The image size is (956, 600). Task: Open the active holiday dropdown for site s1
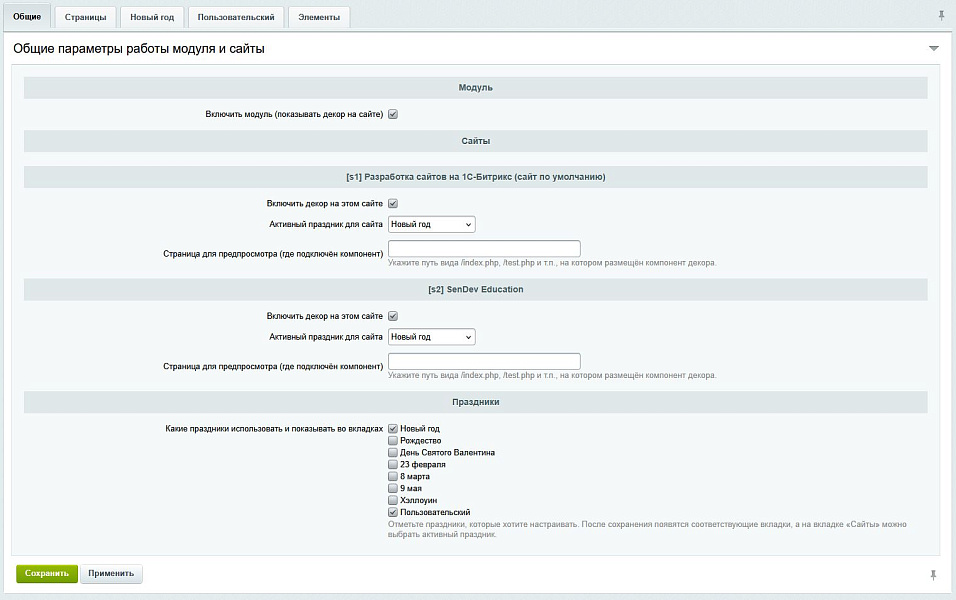431,224
